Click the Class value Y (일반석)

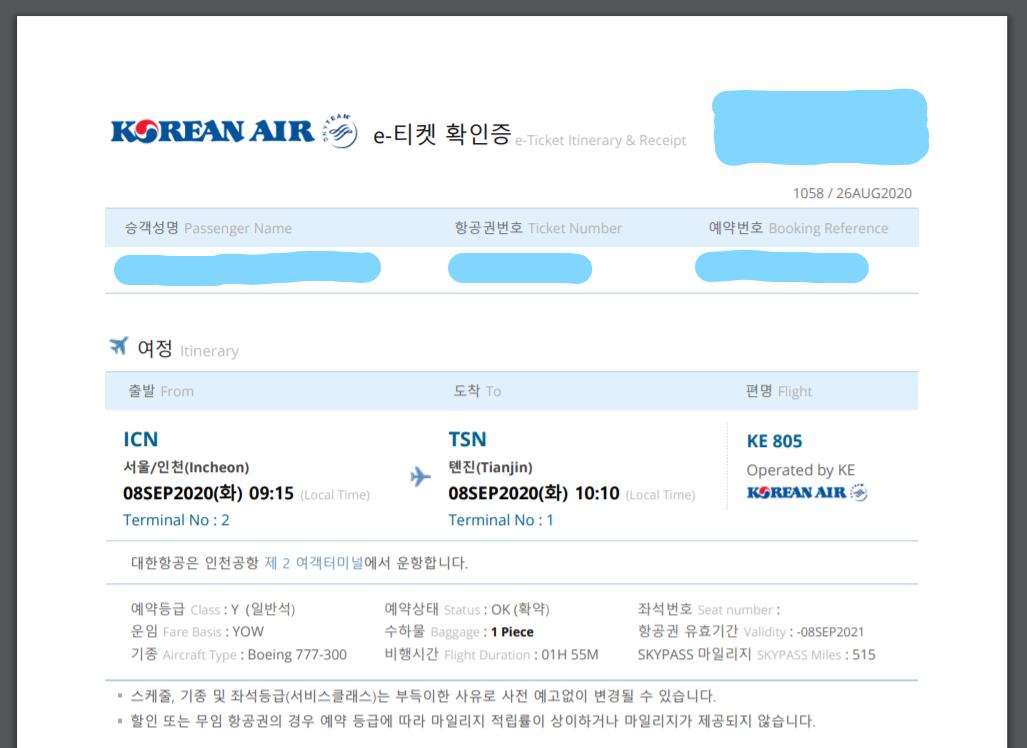[263, 610]
